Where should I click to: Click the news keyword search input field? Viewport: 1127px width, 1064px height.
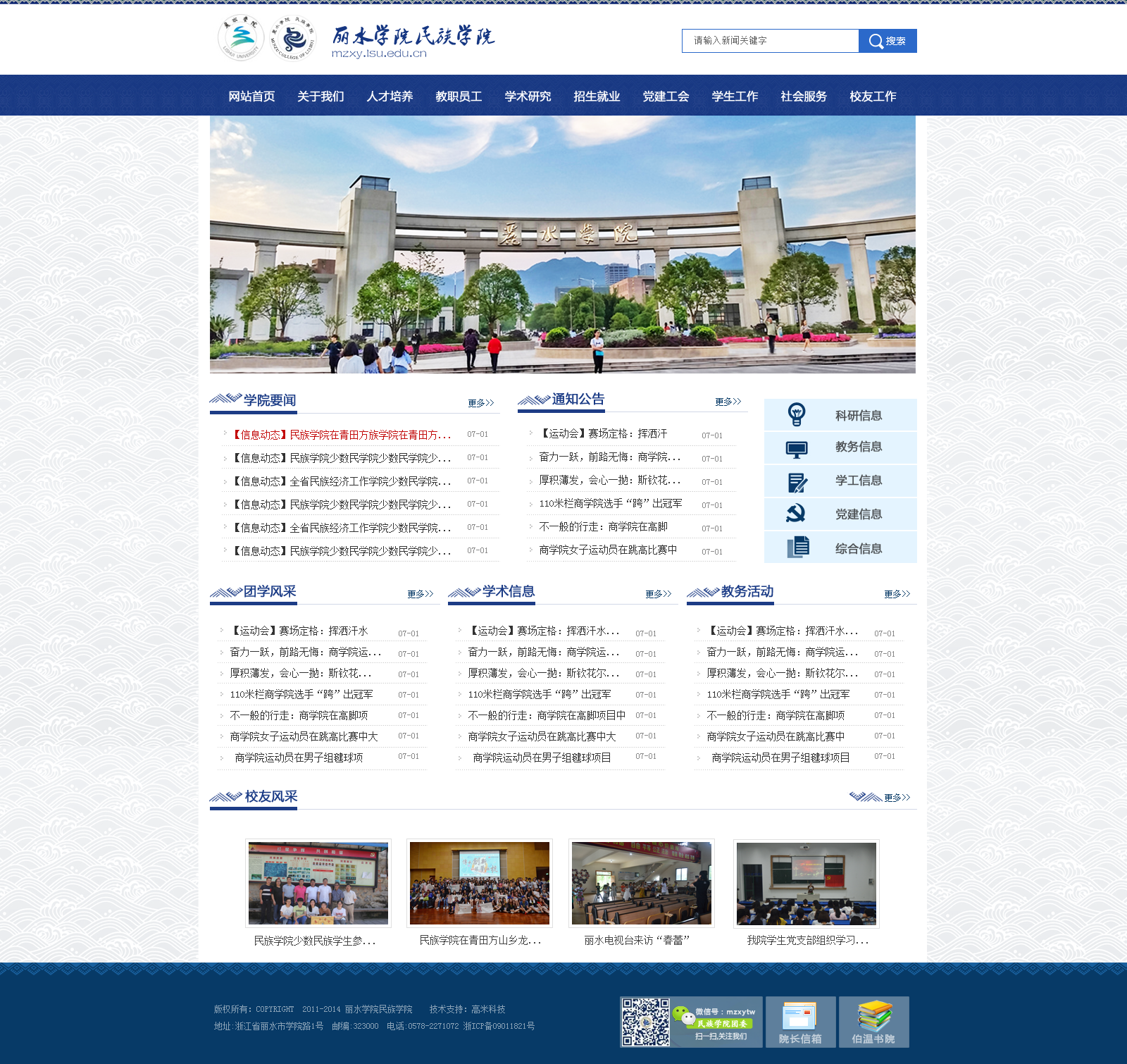coord(770,41)
